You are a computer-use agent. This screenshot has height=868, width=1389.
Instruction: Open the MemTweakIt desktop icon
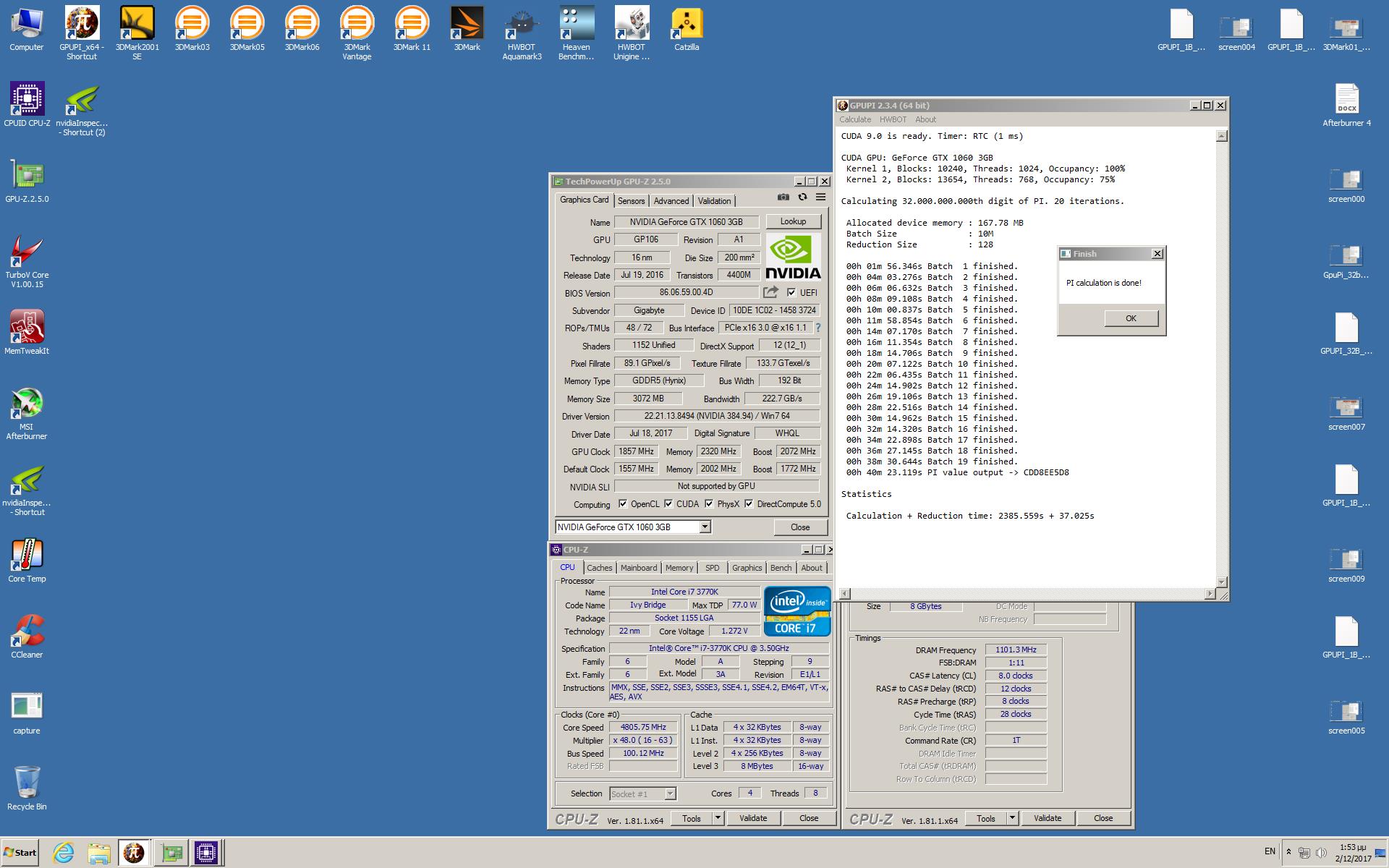[27, 333]
